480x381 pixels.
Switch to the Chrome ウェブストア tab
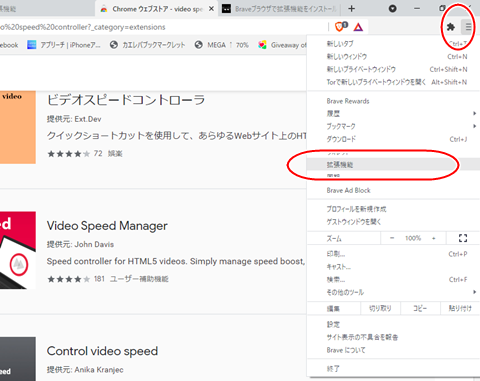(157, 9)
